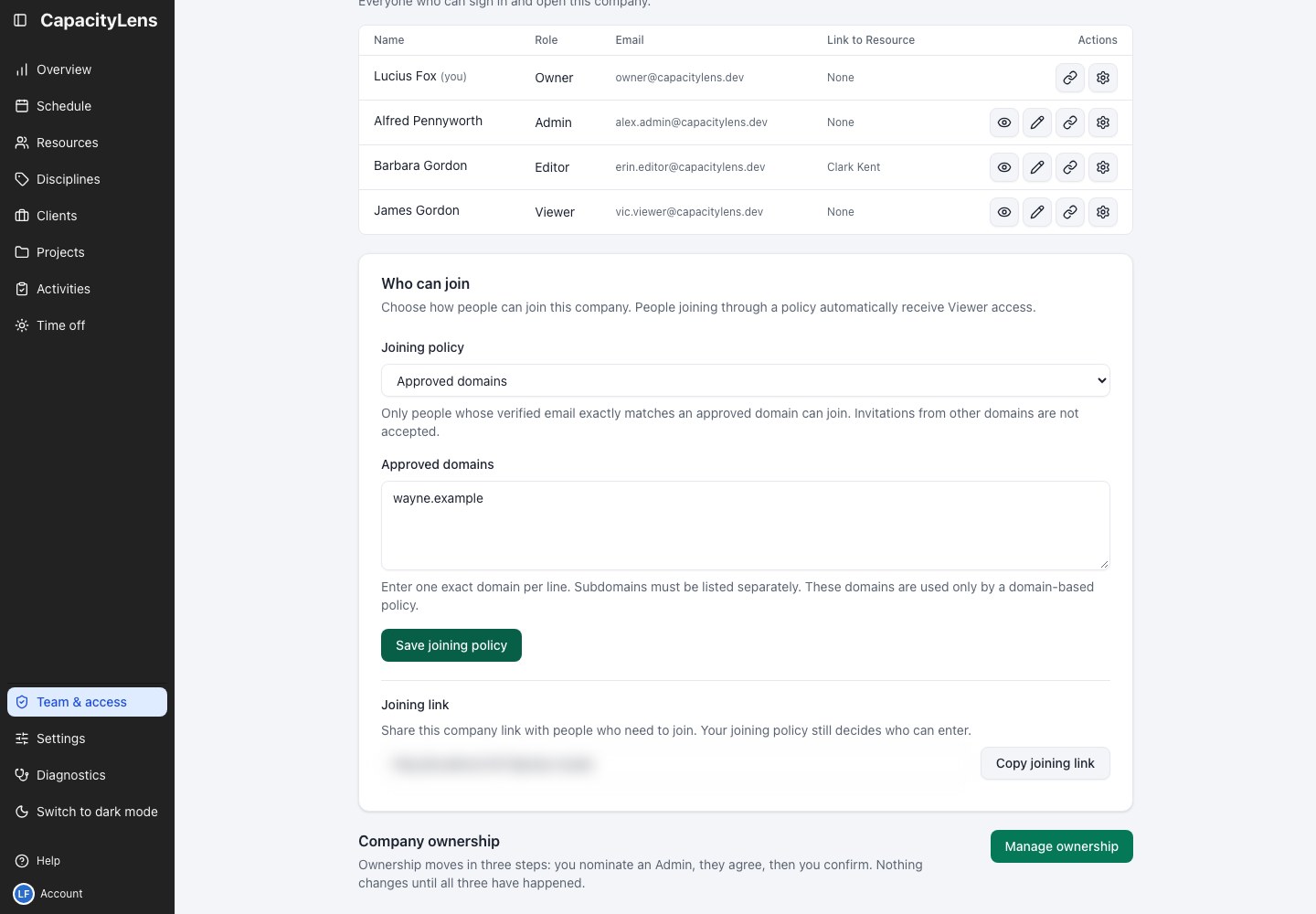Image resolution: width=1316 pixels, height=914 pixels.
Task: Open Disciplines in sidebar
Action: 87,179
